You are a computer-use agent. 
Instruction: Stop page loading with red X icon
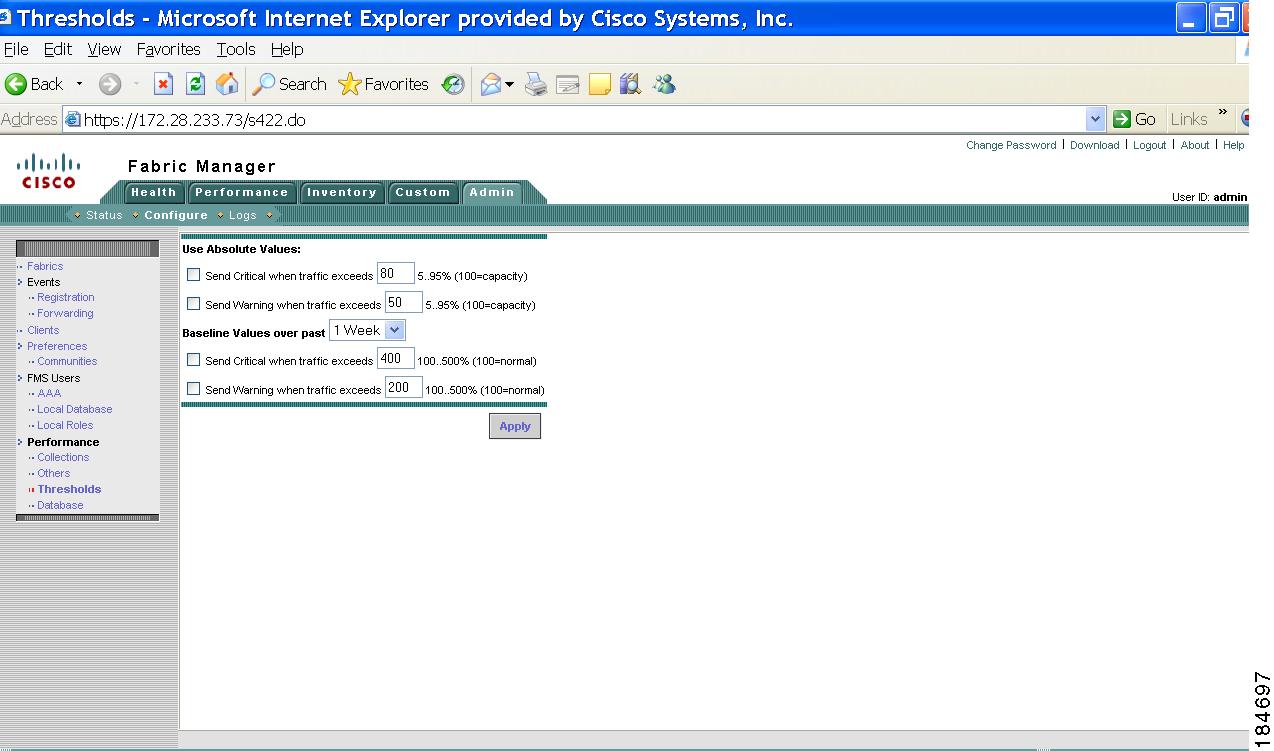coord(164,85)
